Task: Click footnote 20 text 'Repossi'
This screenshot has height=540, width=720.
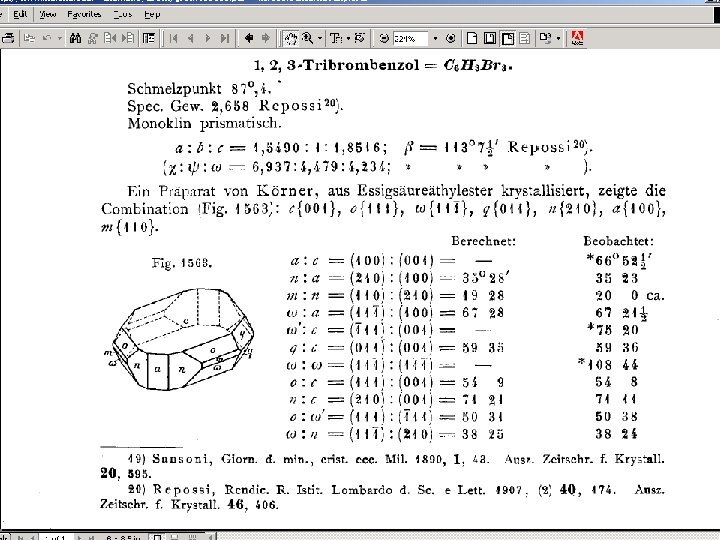Action: tap(184, 489)
